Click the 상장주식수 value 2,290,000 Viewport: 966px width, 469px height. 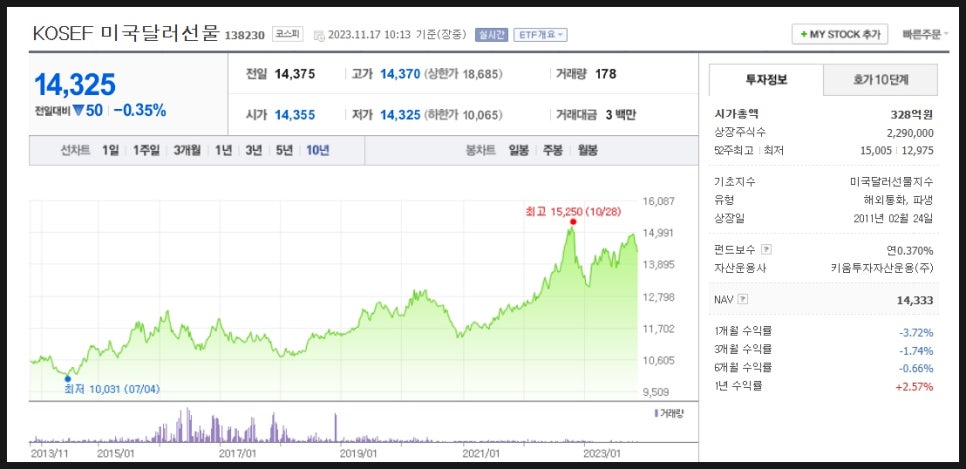[x=910, y=133]
